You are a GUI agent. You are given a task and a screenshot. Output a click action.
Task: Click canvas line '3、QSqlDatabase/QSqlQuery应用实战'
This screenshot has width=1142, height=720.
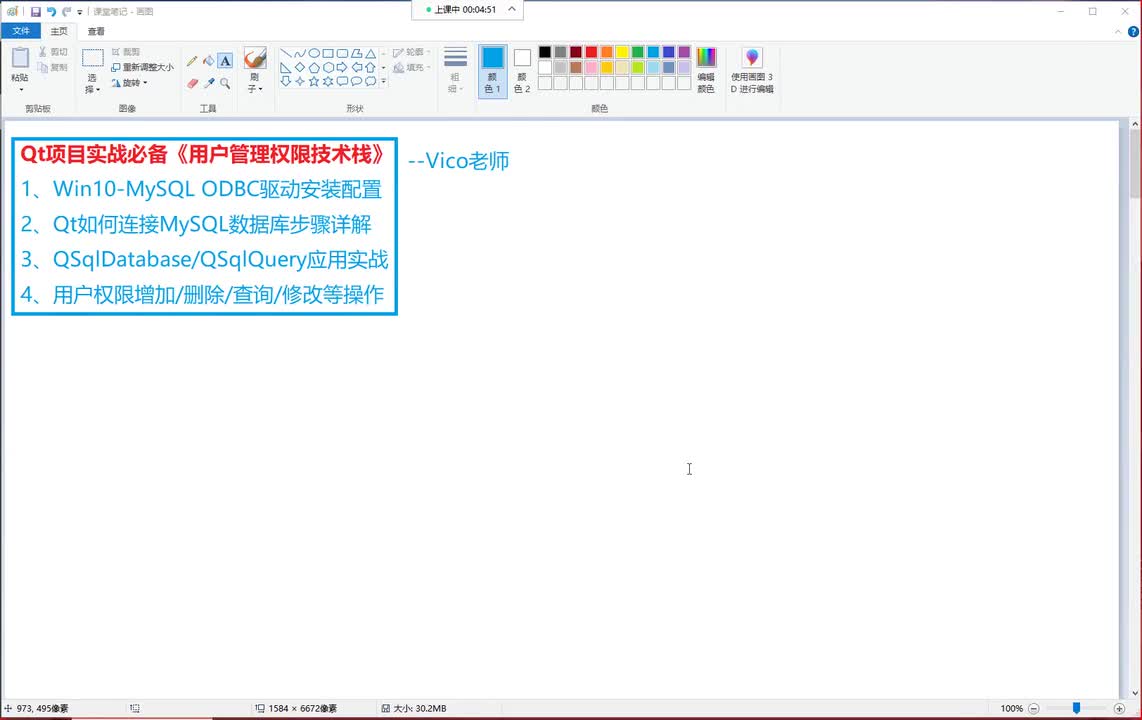pos(205,259)
